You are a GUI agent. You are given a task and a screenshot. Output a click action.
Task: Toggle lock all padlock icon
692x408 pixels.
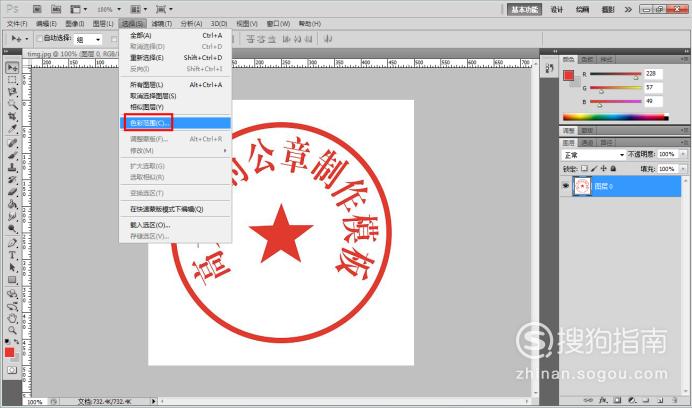(613, 169)
